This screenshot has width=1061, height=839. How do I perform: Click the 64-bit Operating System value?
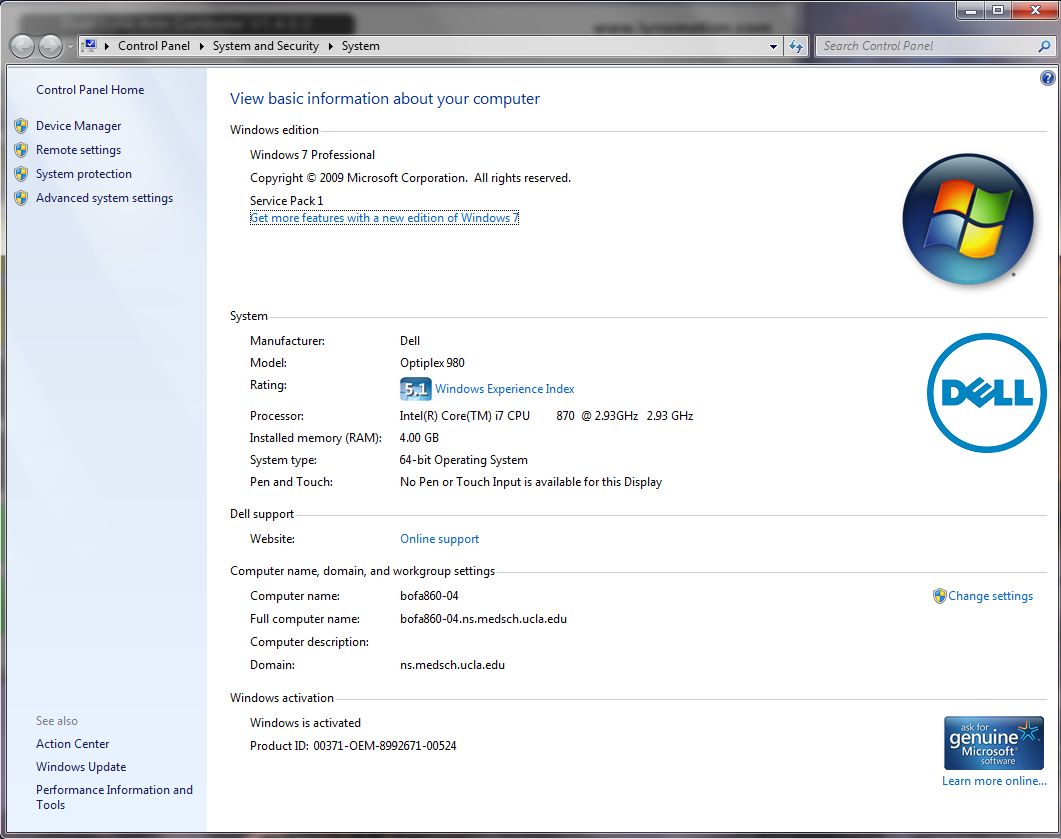(464, 459)
